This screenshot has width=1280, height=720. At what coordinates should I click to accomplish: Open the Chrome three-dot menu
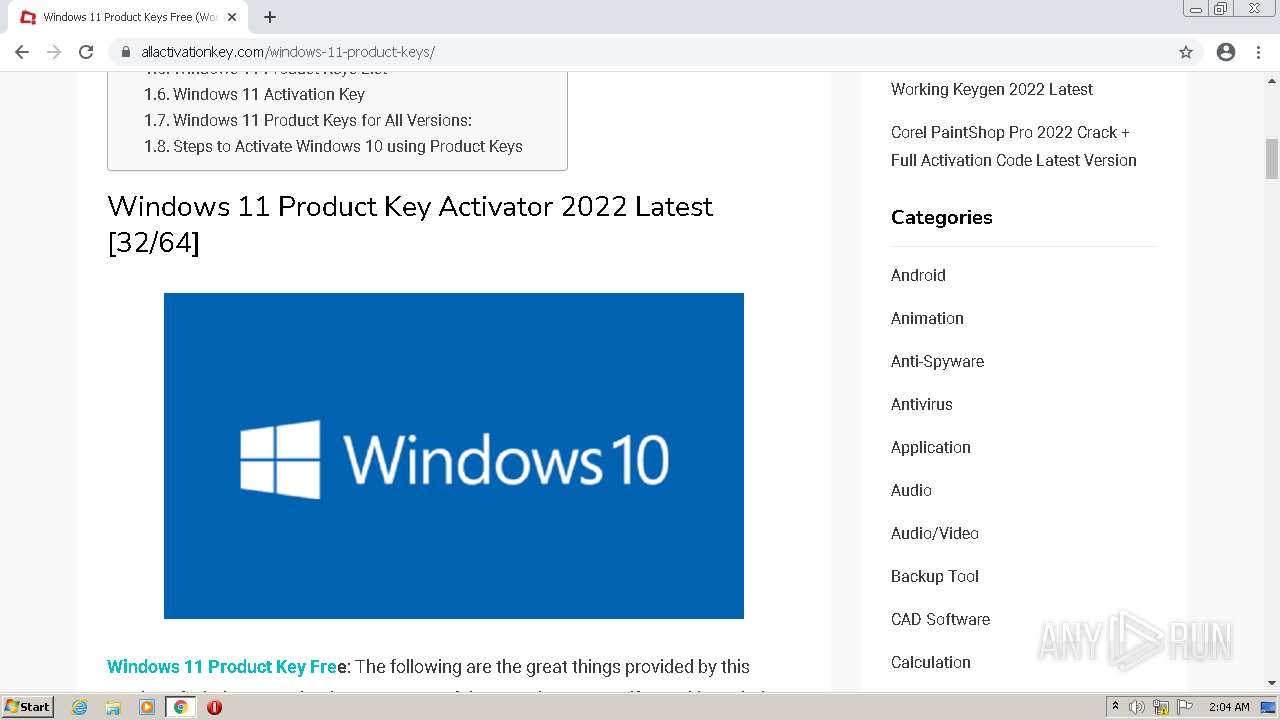coord(1259,52)
